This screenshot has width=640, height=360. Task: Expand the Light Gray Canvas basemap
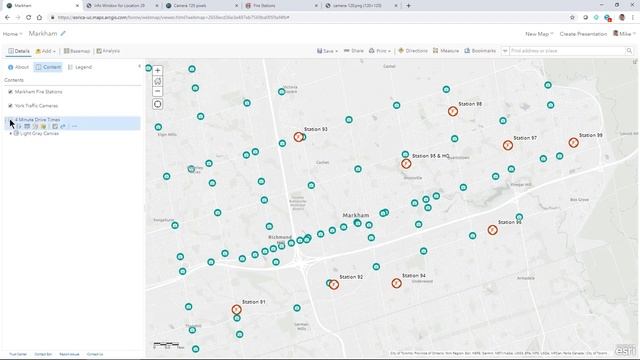(11, 133)
